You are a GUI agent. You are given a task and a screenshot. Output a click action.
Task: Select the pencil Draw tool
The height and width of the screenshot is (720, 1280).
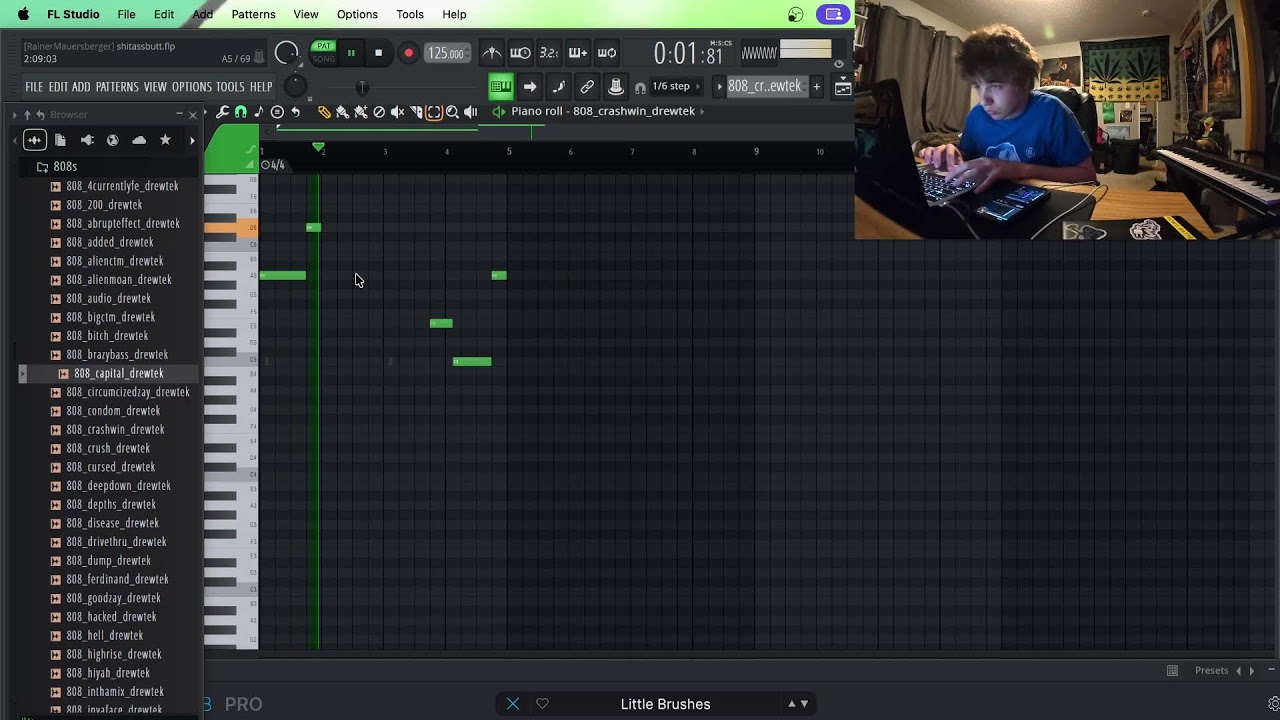click(324, 112)
